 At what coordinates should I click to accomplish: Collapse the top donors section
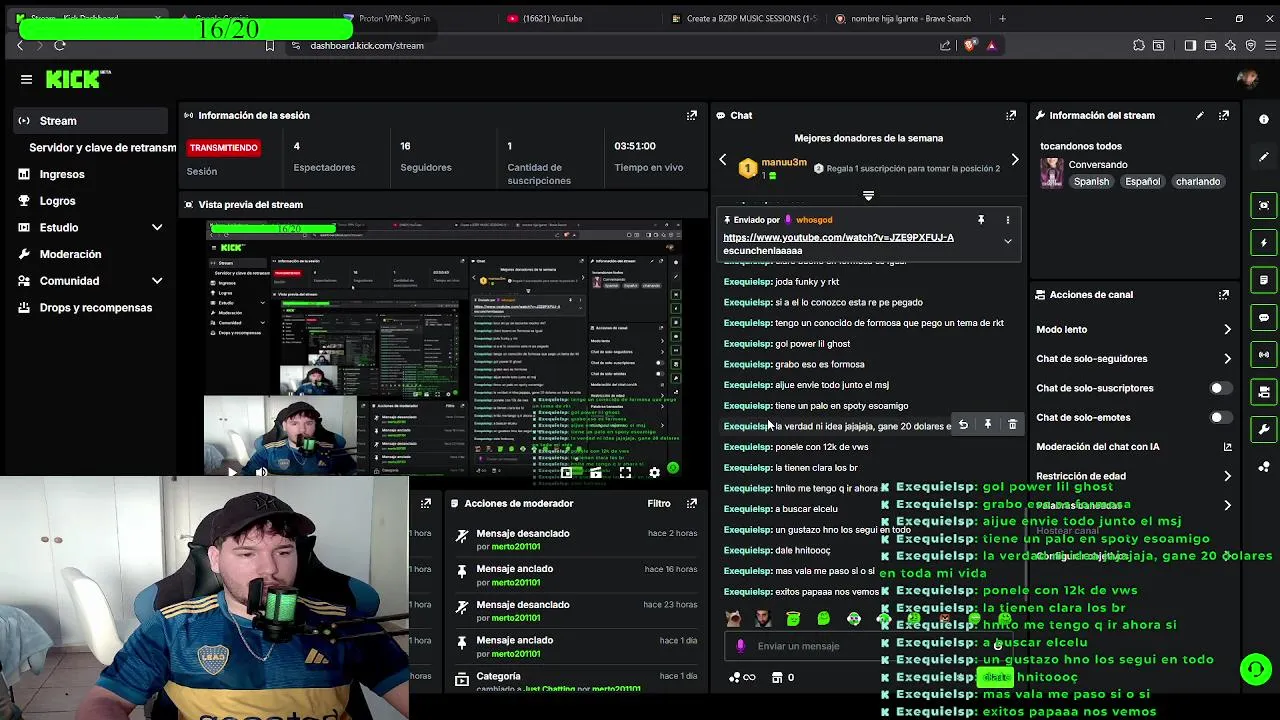tap(868, 196)
